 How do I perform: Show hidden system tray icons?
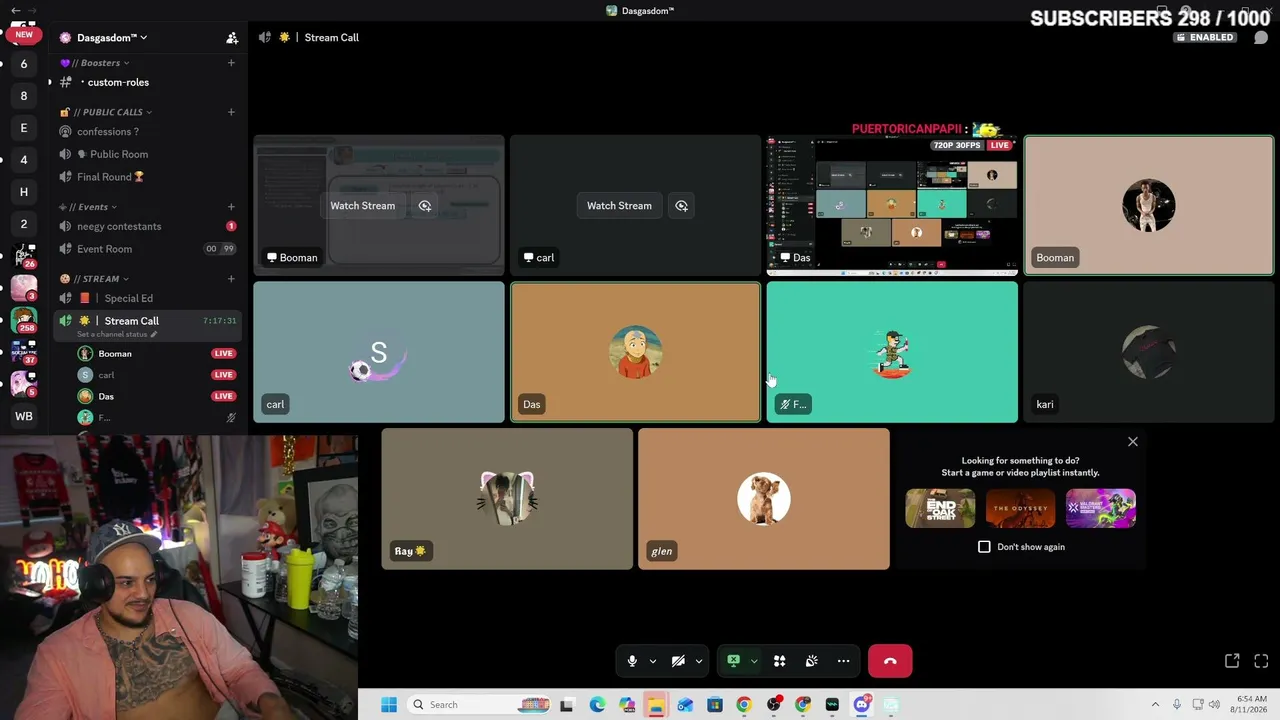click(1155, 705)
